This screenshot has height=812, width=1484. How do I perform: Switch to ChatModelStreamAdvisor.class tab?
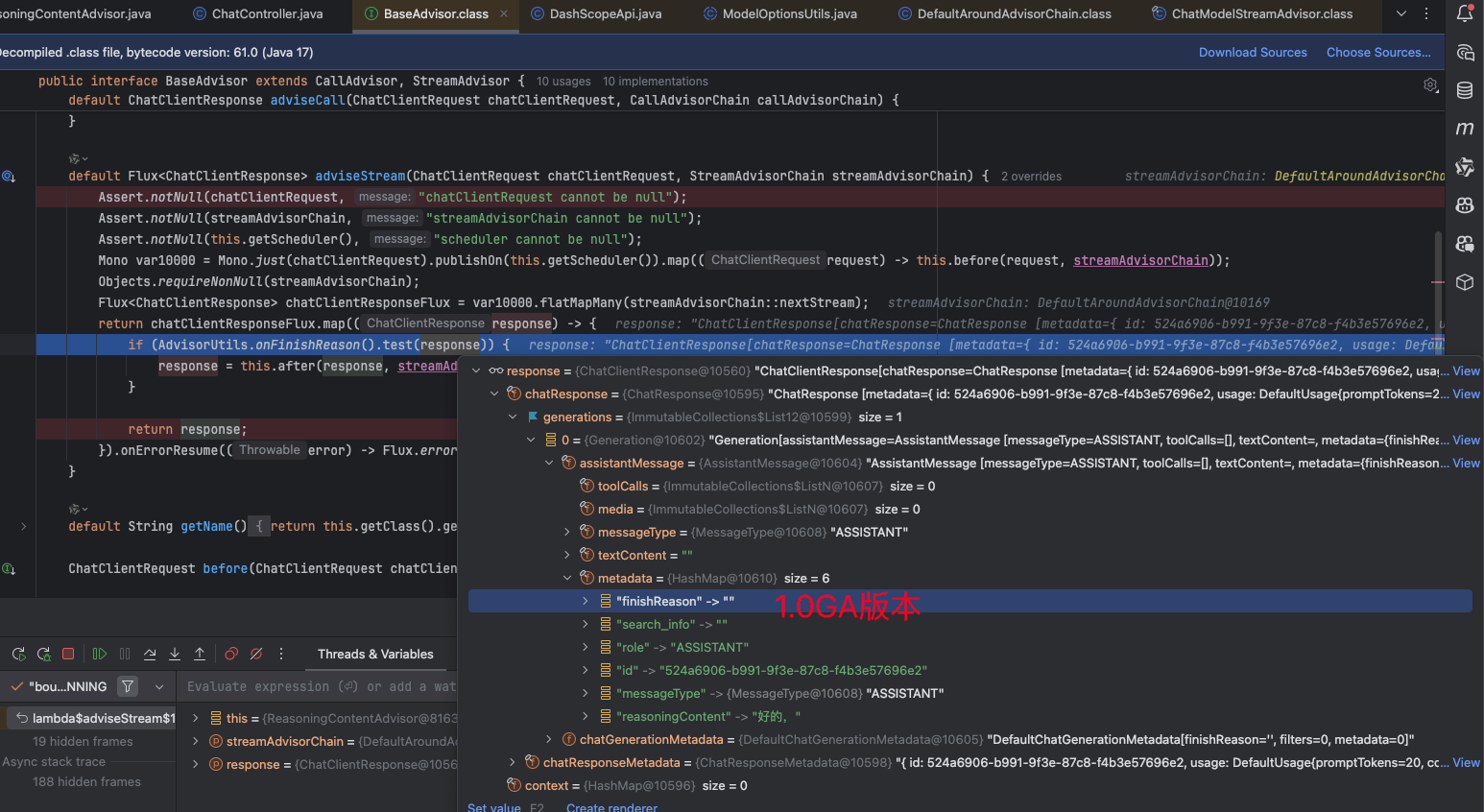coord(1252,13)
